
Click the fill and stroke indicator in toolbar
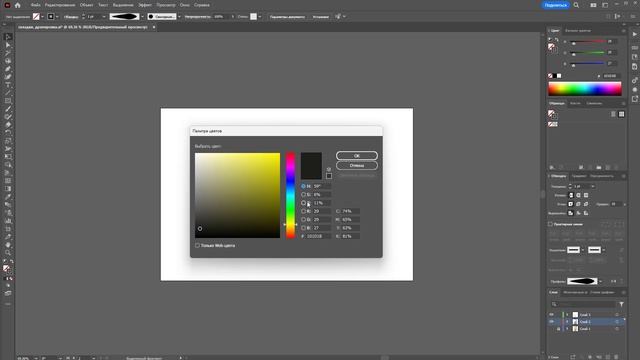click(x=7, y=269)
